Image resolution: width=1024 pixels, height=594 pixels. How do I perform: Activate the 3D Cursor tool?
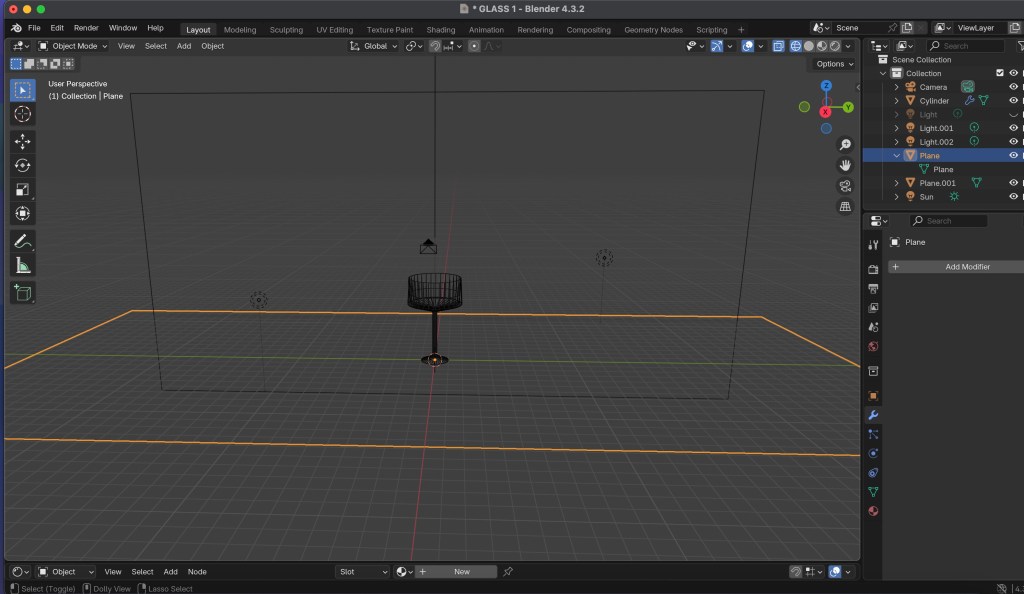[23, 114]
